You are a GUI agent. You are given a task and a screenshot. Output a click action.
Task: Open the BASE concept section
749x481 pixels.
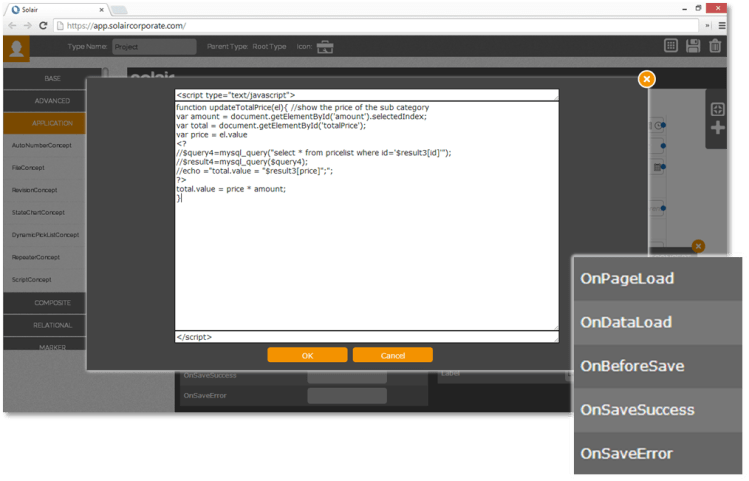coord(53,78)
